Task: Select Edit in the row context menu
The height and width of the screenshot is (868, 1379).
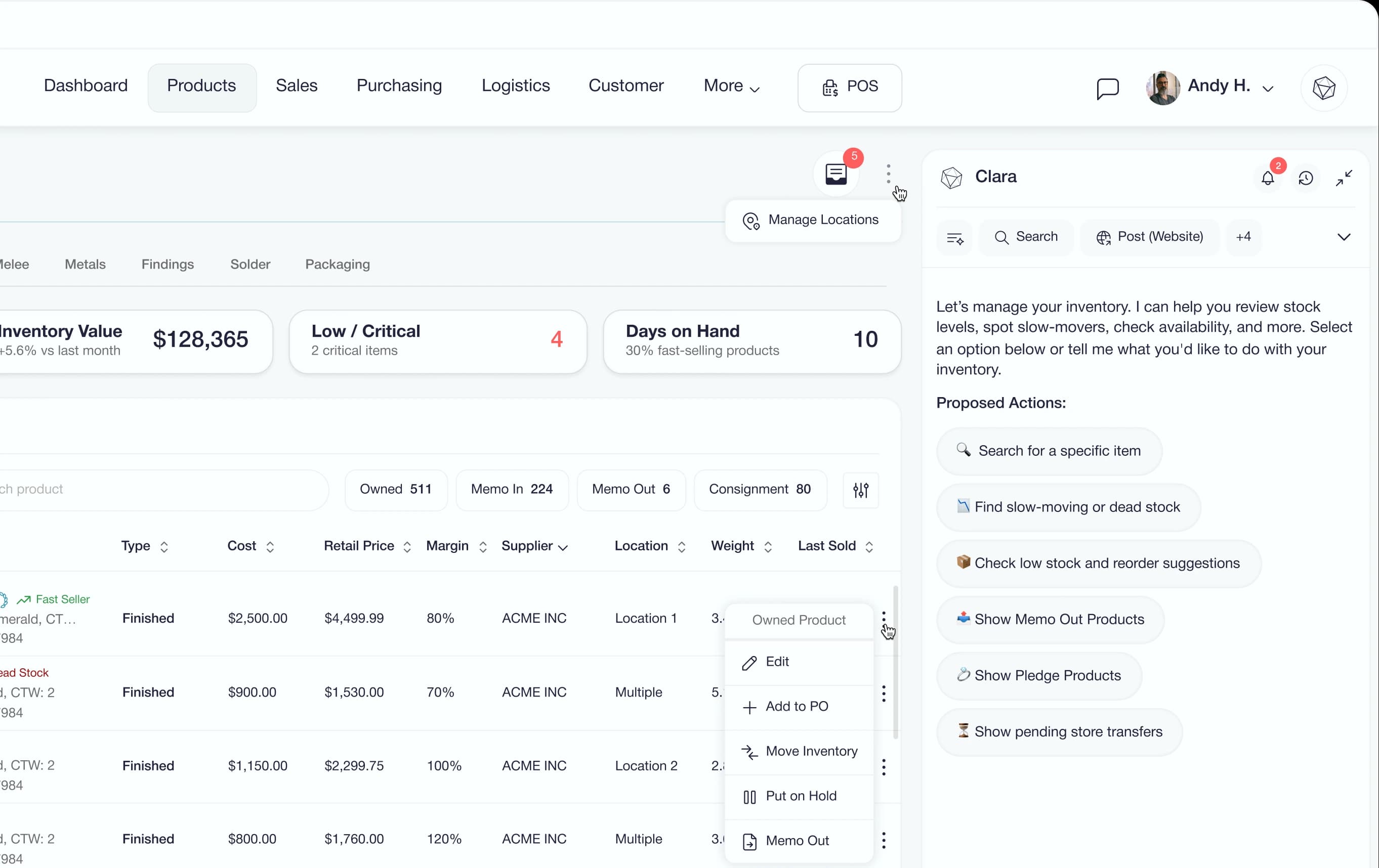Action: (799, 662)
